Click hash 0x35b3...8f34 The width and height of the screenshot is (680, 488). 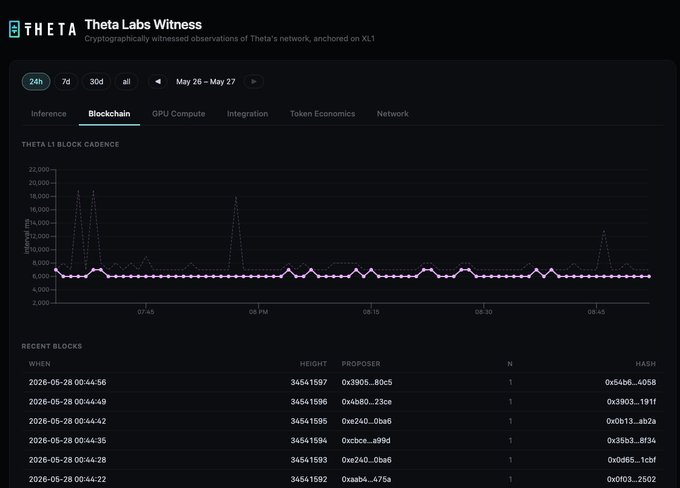(631, 440)
